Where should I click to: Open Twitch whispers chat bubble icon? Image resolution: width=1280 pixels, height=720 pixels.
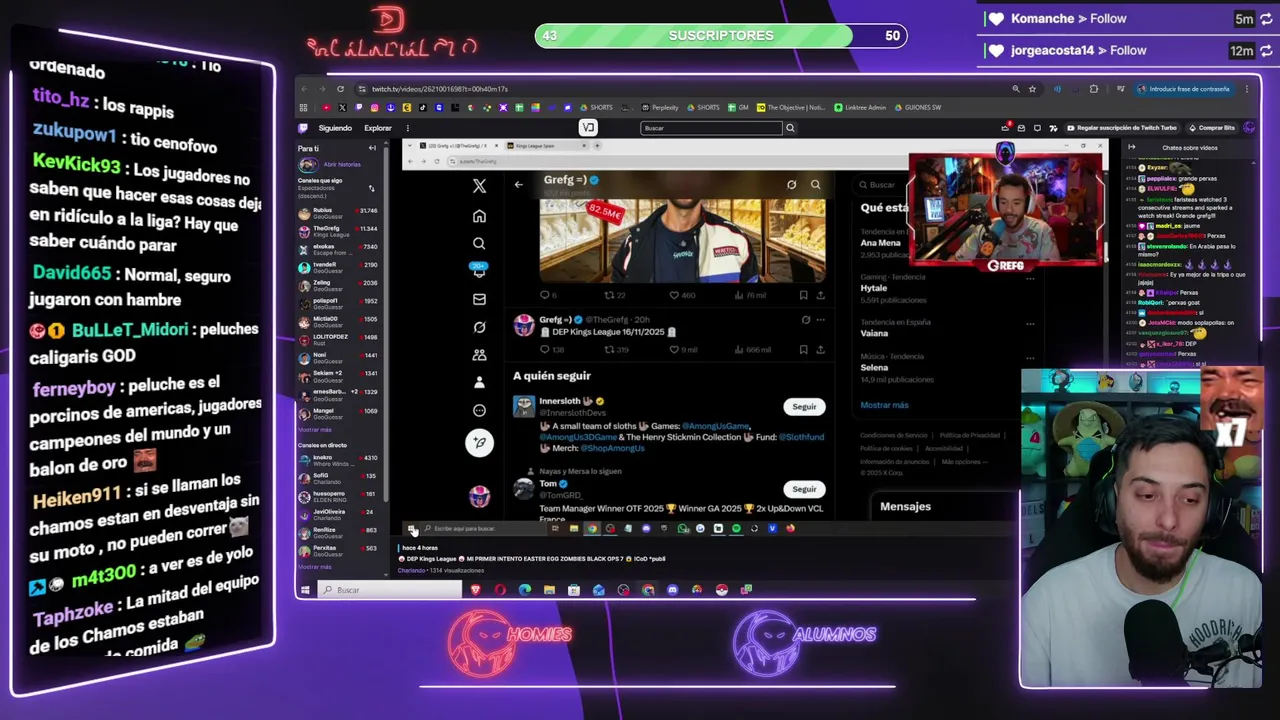pos(1037,128)
